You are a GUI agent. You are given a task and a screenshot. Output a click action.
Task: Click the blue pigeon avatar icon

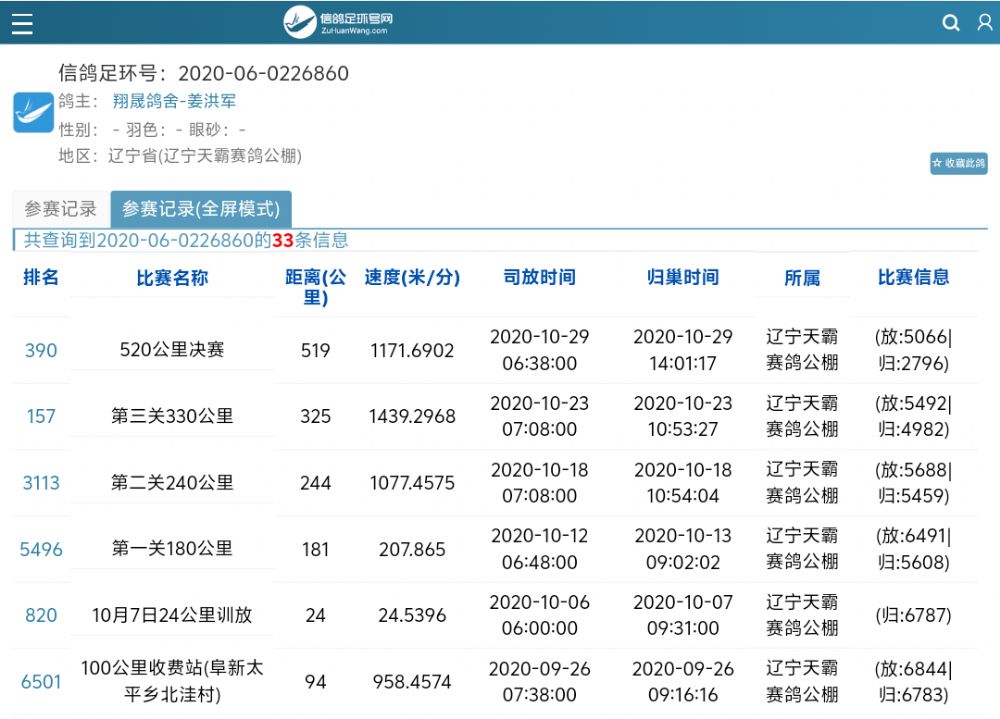[x=33, y=113]
